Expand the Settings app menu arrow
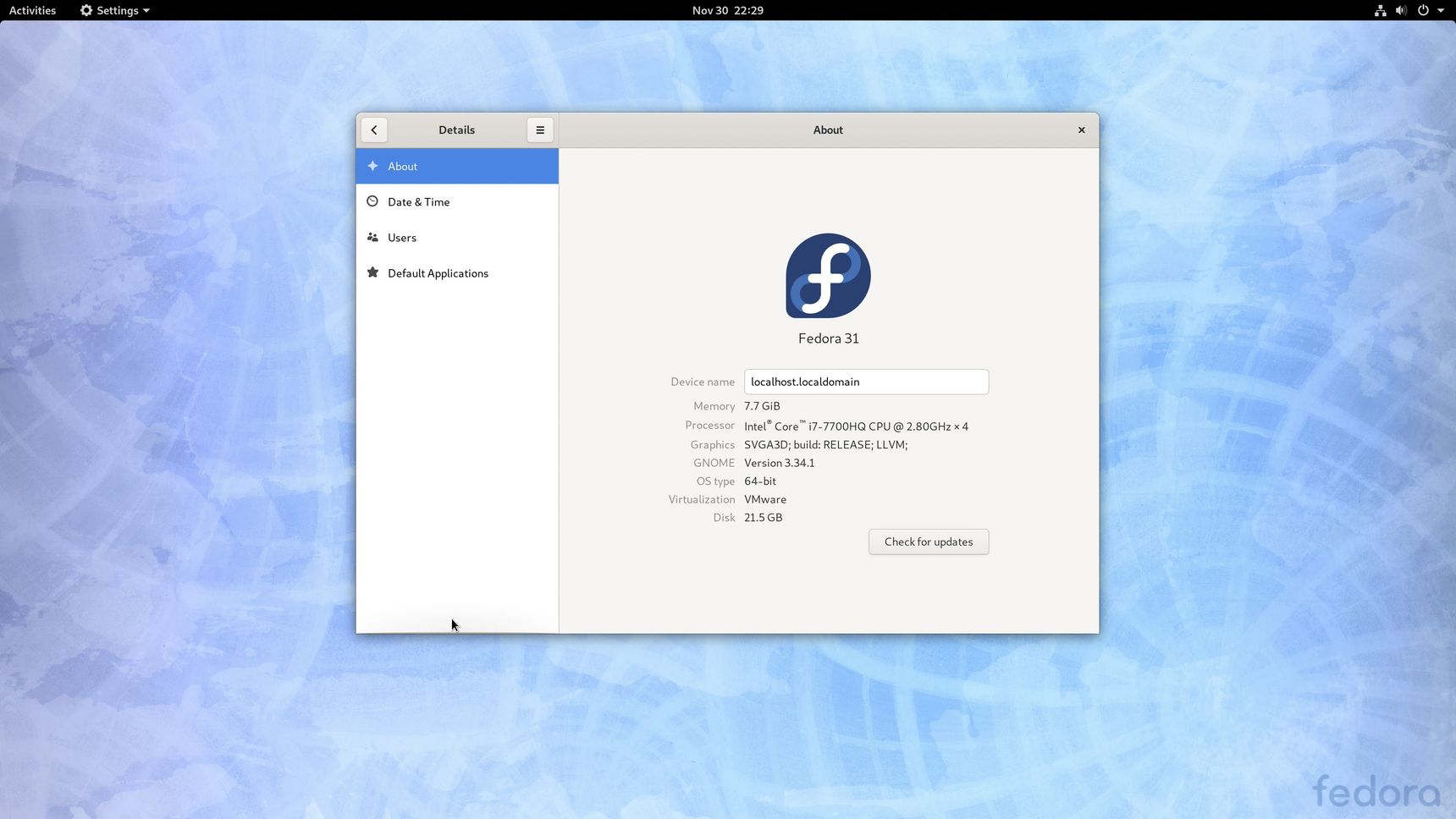Image resolution: width=1456 pixels, height=819 pixels. (146, 11)
